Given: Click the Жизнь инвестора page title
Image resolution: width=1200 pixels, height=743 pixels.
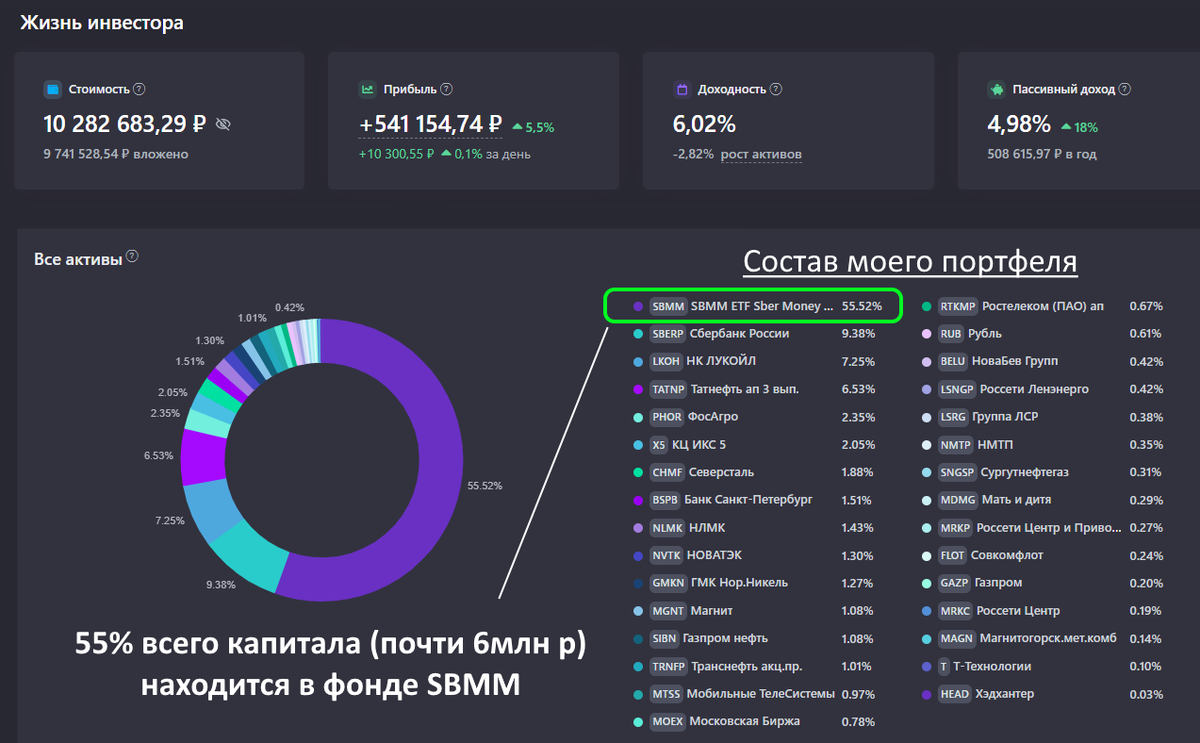Looking at the screenshot, I should point(102,22).
